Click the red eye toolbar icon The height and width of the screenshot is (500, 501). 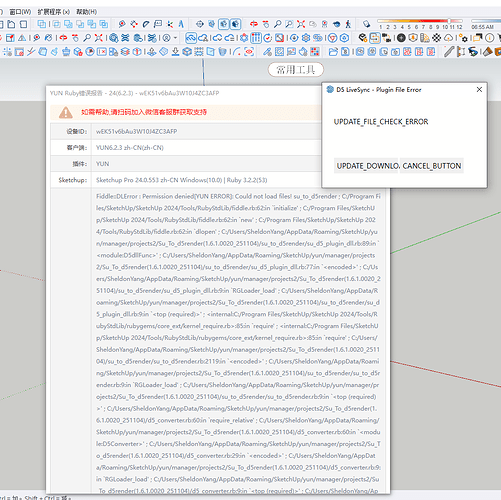pyautogui.click(x=249, y=52)
